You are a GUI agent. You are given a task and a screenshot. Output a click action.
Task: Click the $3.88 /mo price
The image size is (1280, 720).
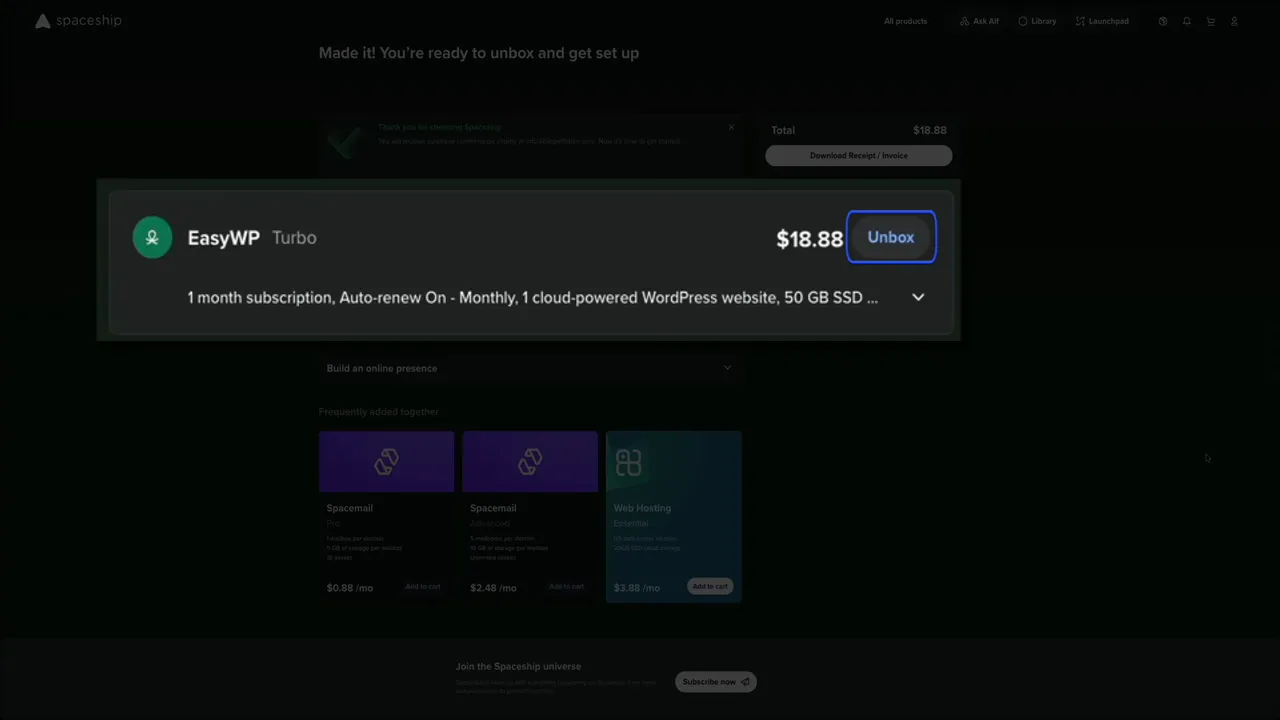click(x=637, y=588)
